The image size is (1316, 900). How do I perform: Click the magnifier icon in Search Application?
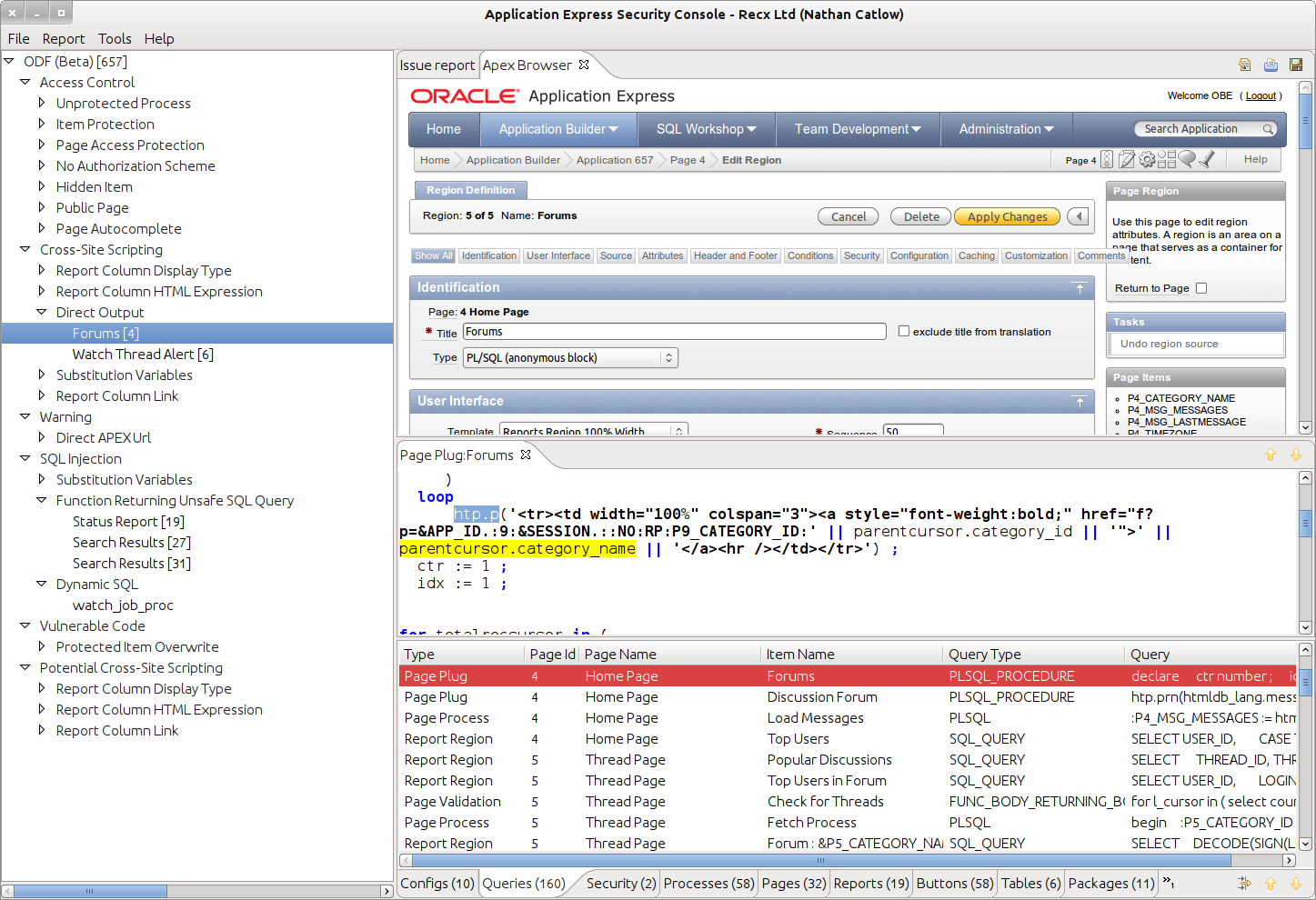click(1268, 129)
